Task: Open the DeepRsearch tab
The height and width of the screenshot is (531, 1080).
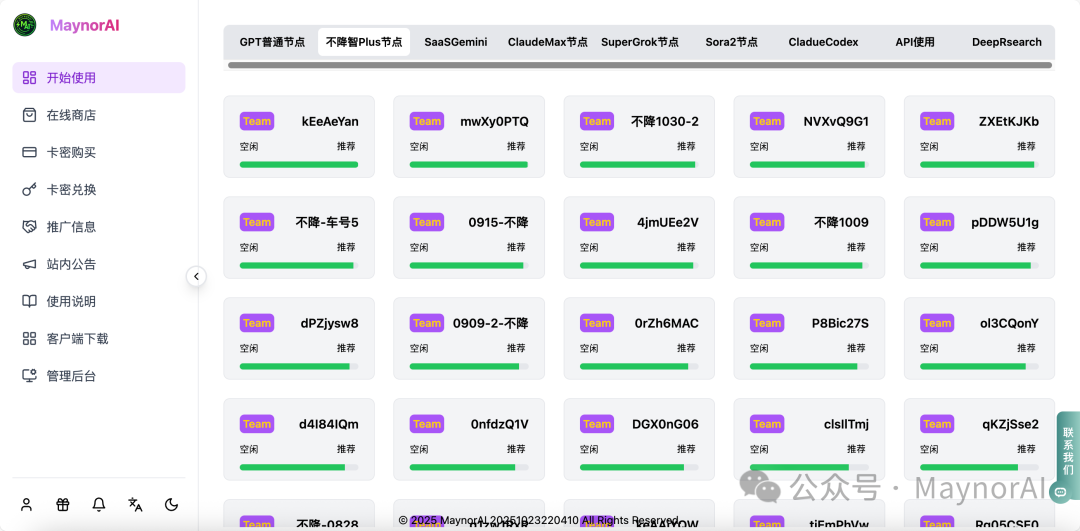Action: pyautogui.click(x=1007, y=42)
